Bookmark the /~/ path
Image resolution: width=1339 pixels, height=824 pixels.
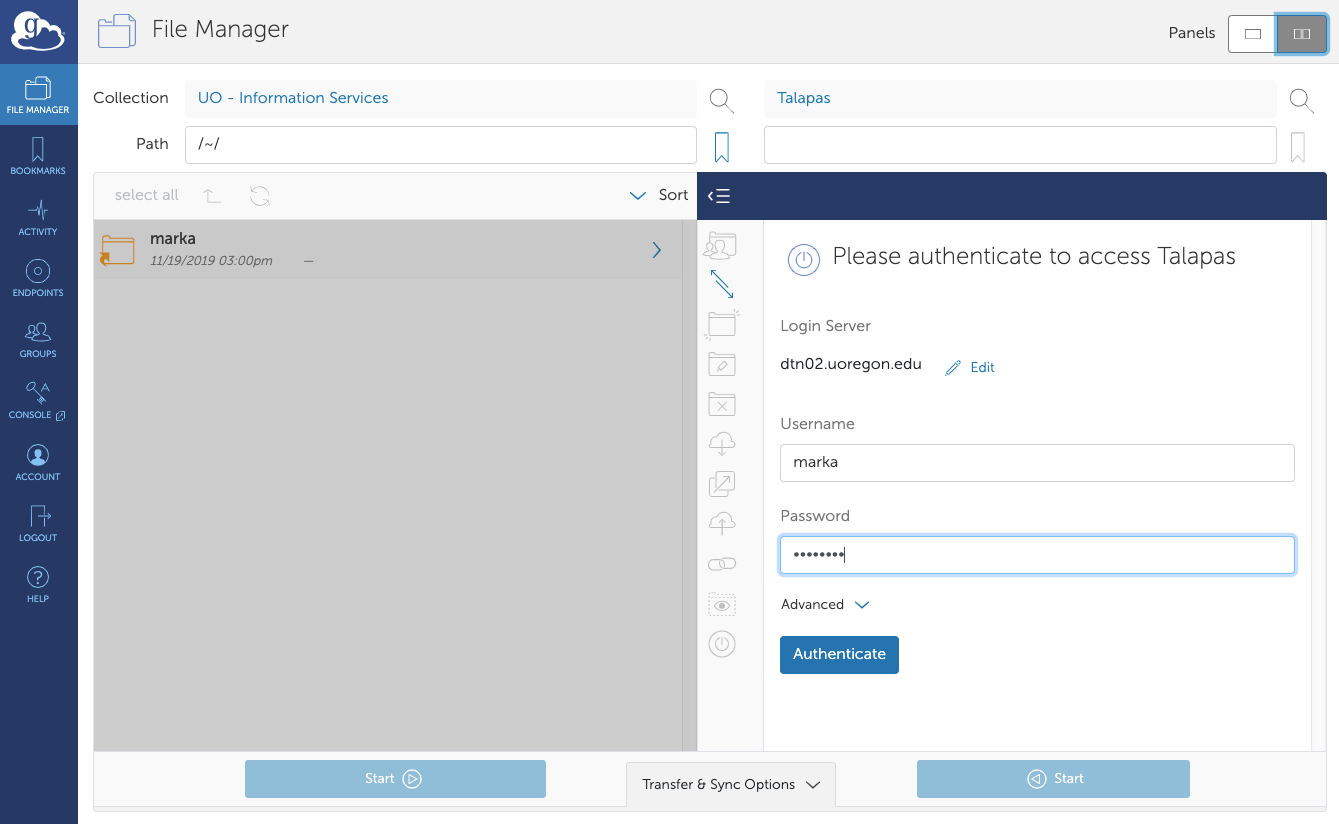coord(721,146)
